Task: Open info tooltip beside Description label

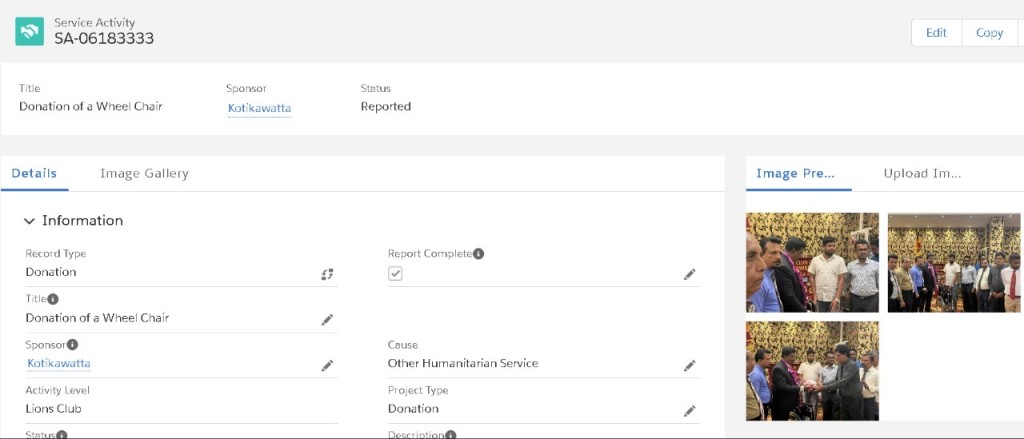Action: coord(451,435)
